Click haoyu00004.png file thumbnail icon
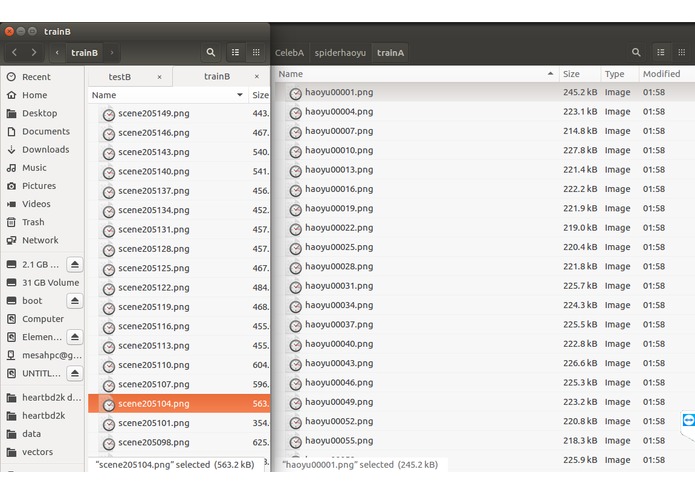The height and width of the screenshot is (494, 695). [295, 113]
